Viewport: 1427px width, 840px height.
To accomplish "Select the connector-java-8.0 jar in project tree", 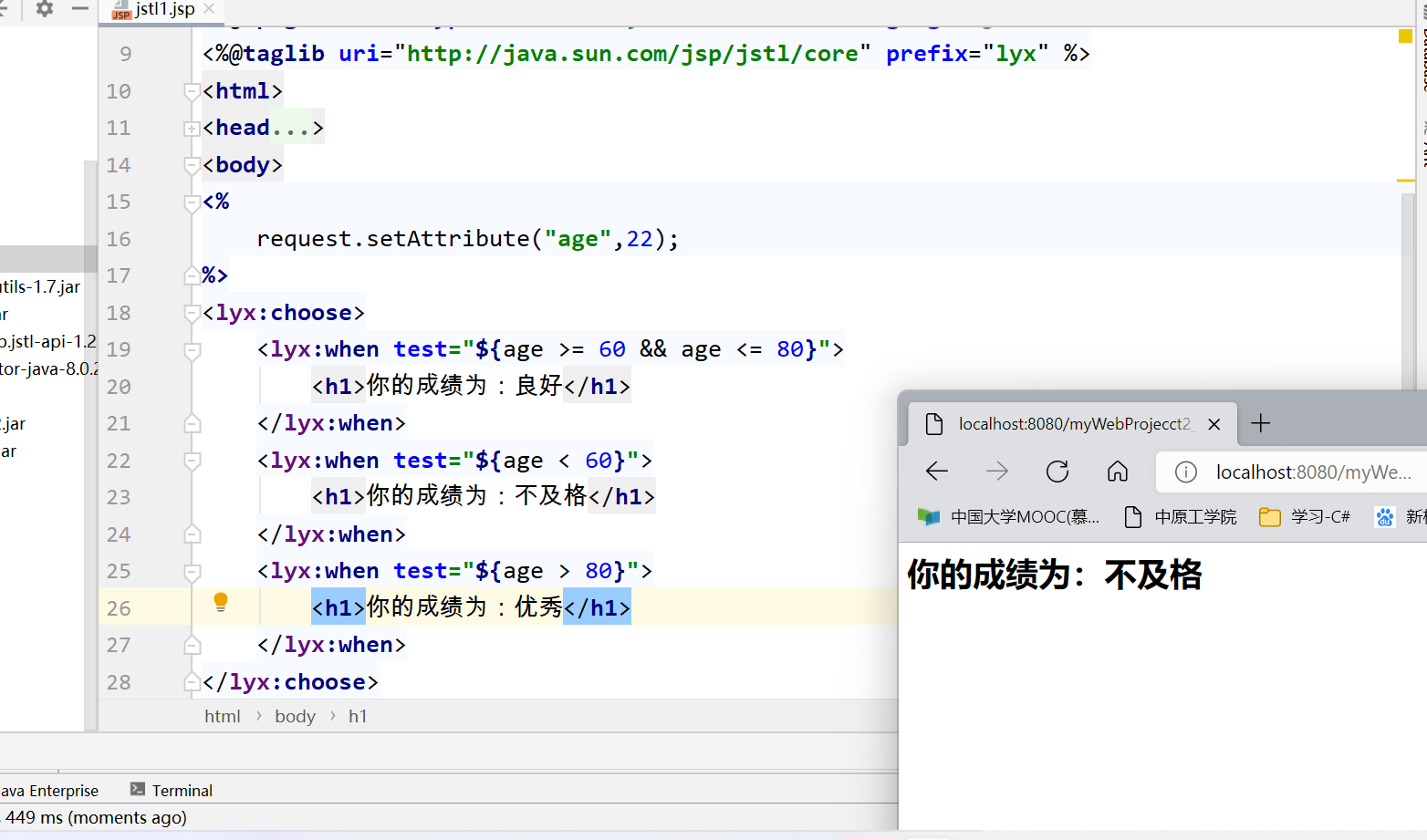I will click(48, 369).
